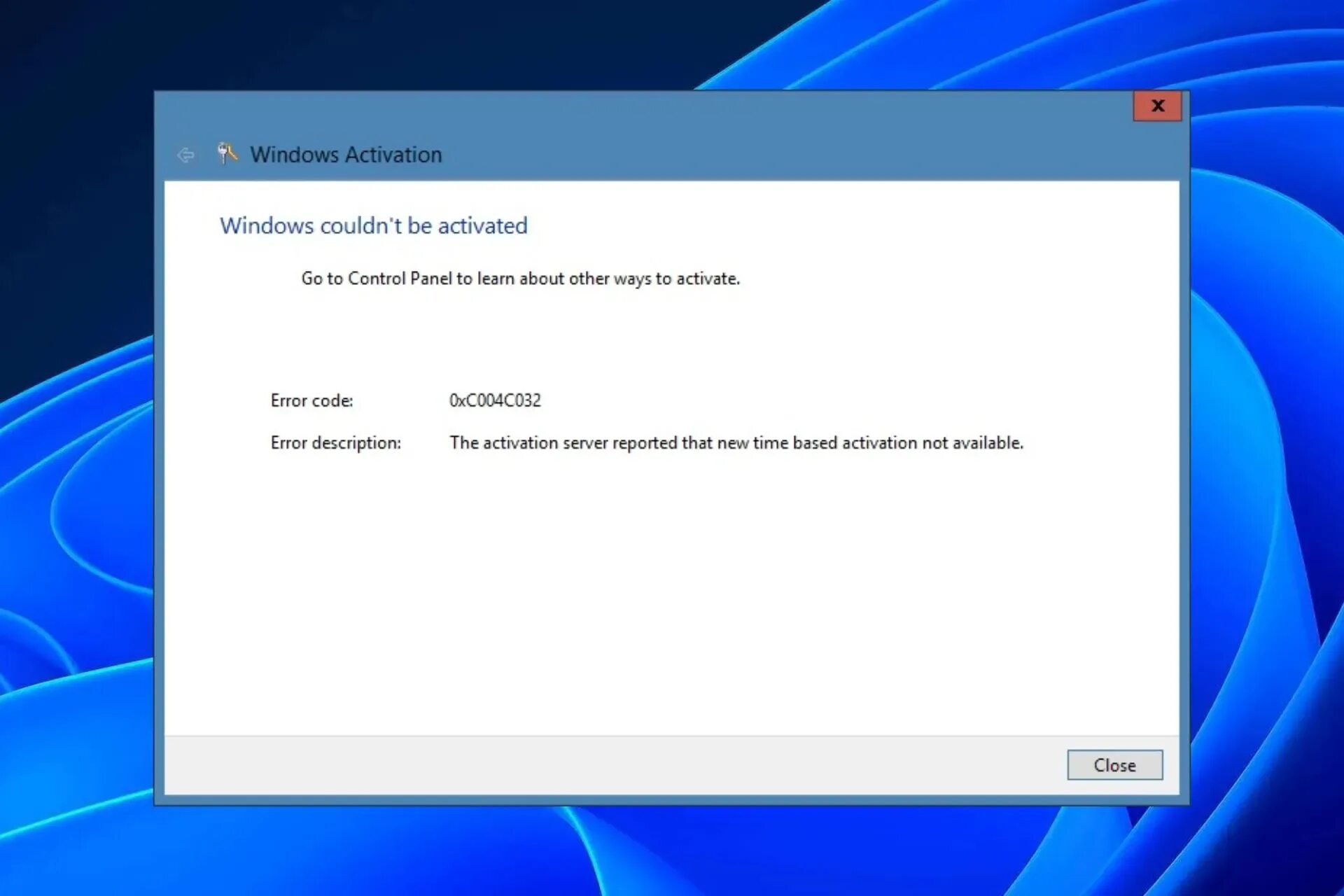This screenshot has width=1344, height=896.
Task: Click the Close button at bottom right
Action: pos(1114,765)
